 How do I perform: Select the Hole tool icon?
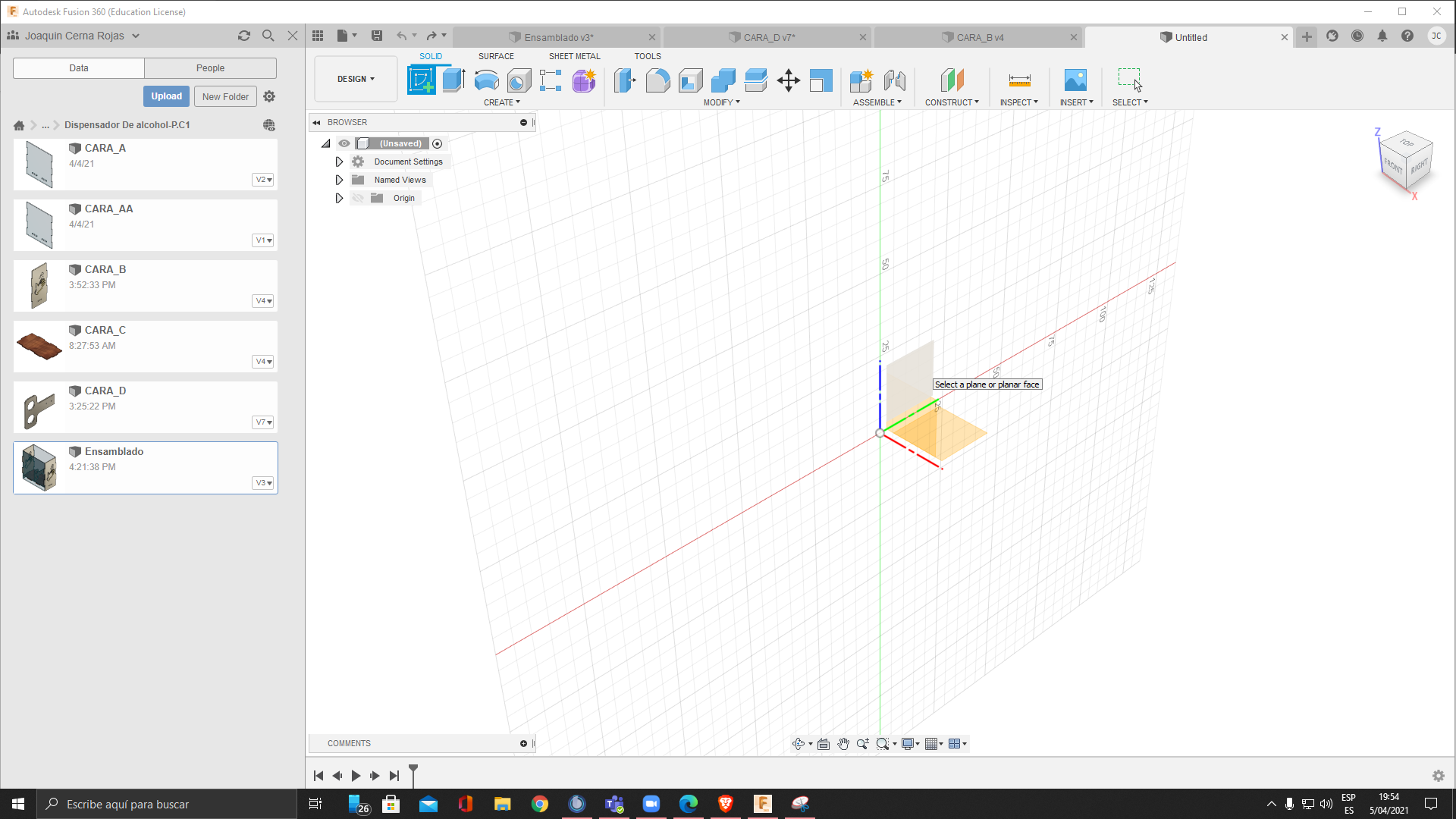tap(519, 80)
